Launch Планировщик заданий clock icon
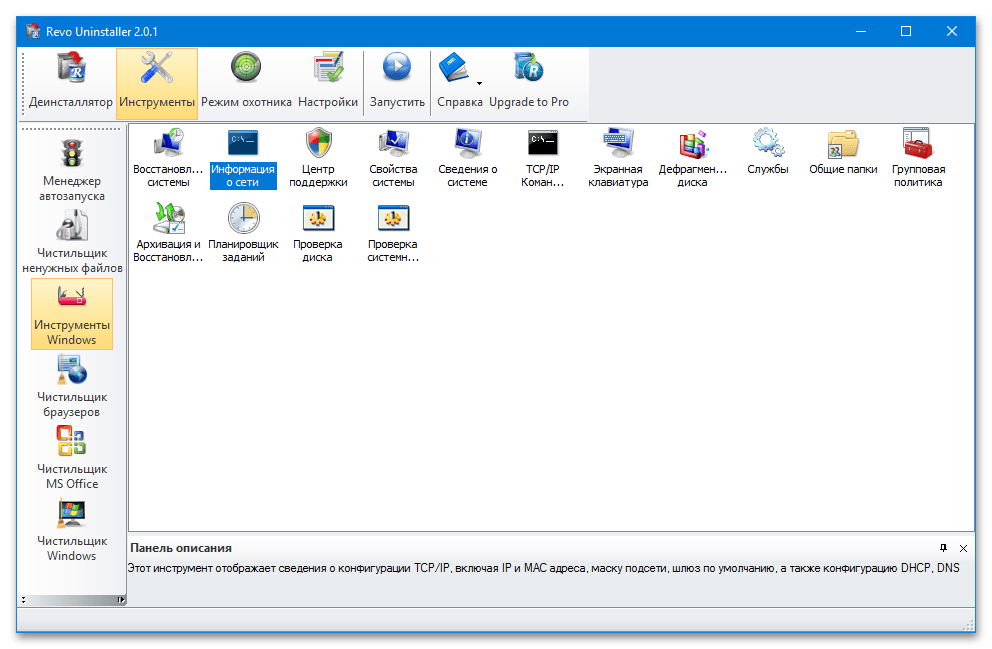The height and width of the screenshot is (649, 992). click(243, 232)
